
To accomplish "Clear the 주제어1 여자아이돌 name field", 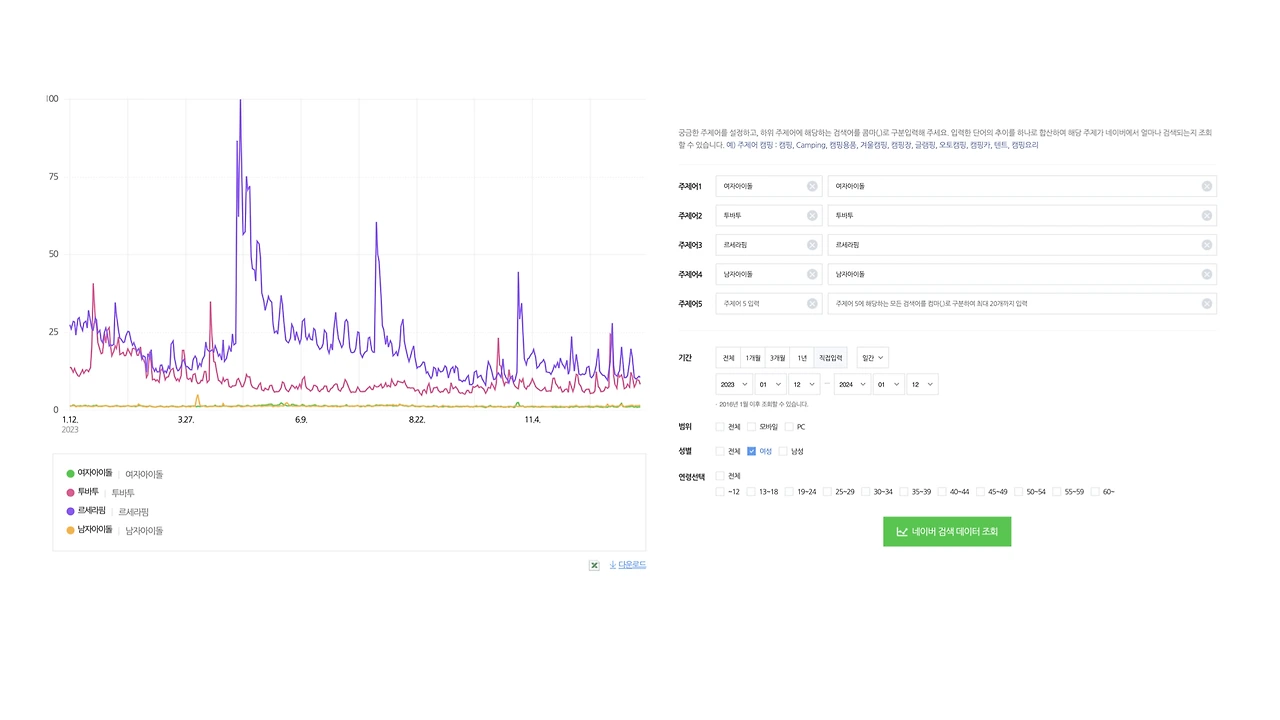I will (812, 186).
